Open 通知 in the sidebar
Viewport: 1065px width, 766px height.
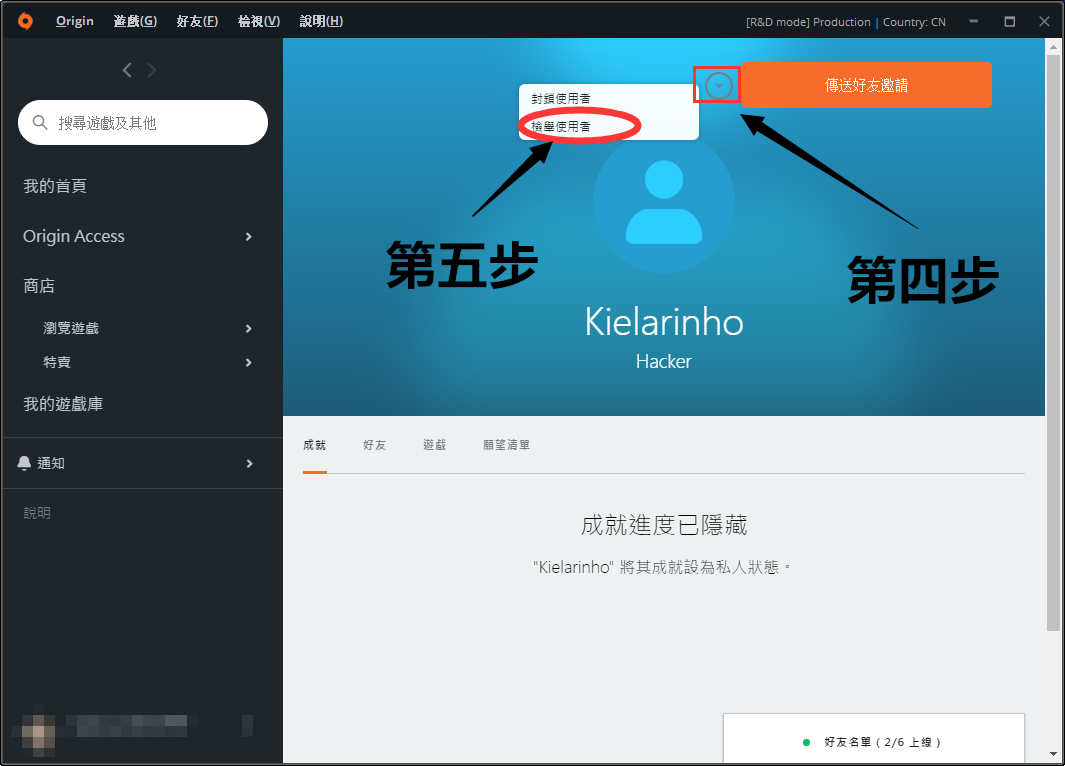click(x=51, y=463)
